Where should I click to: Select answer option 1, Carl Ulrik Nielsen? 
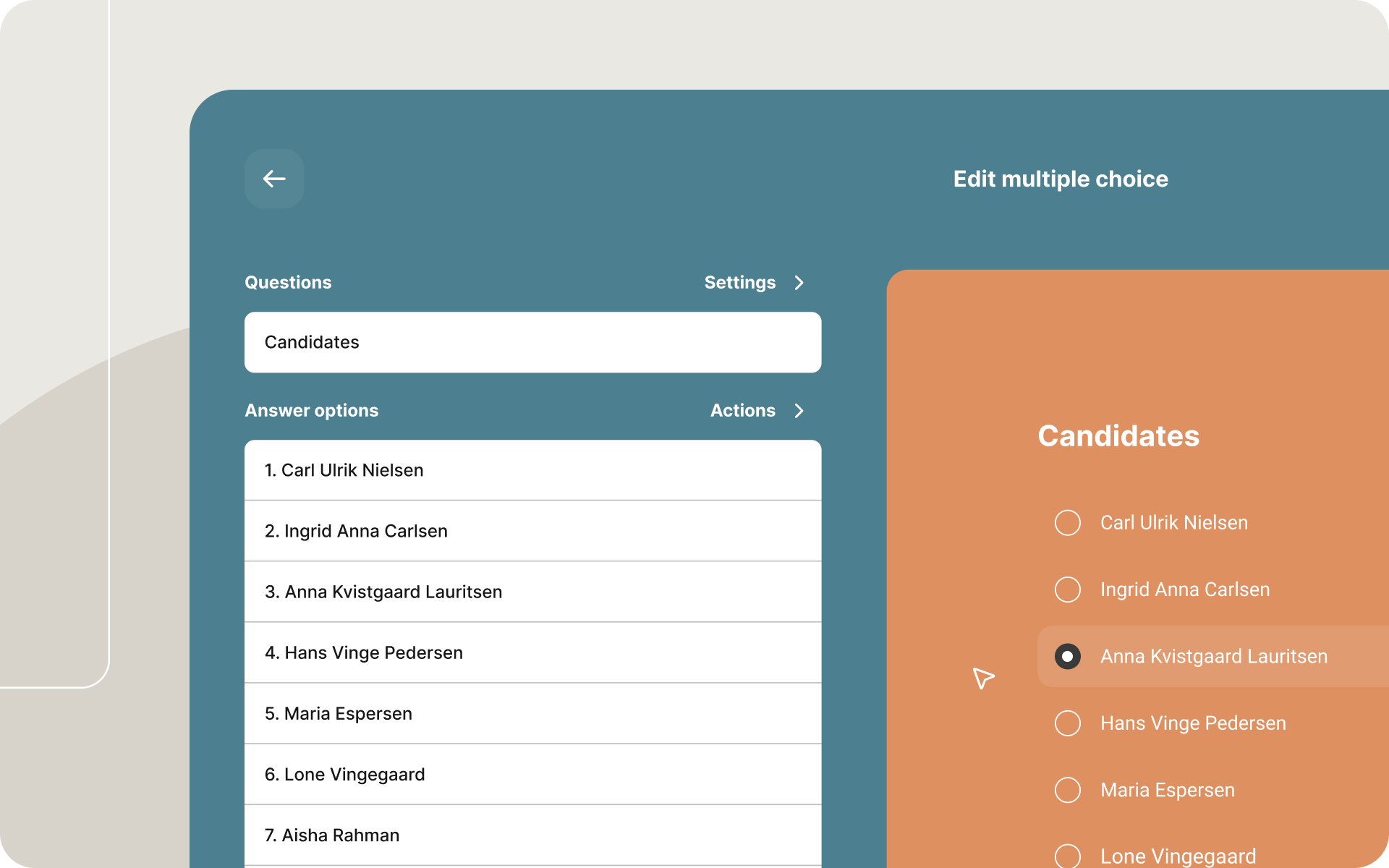click(x=532, y=470)
